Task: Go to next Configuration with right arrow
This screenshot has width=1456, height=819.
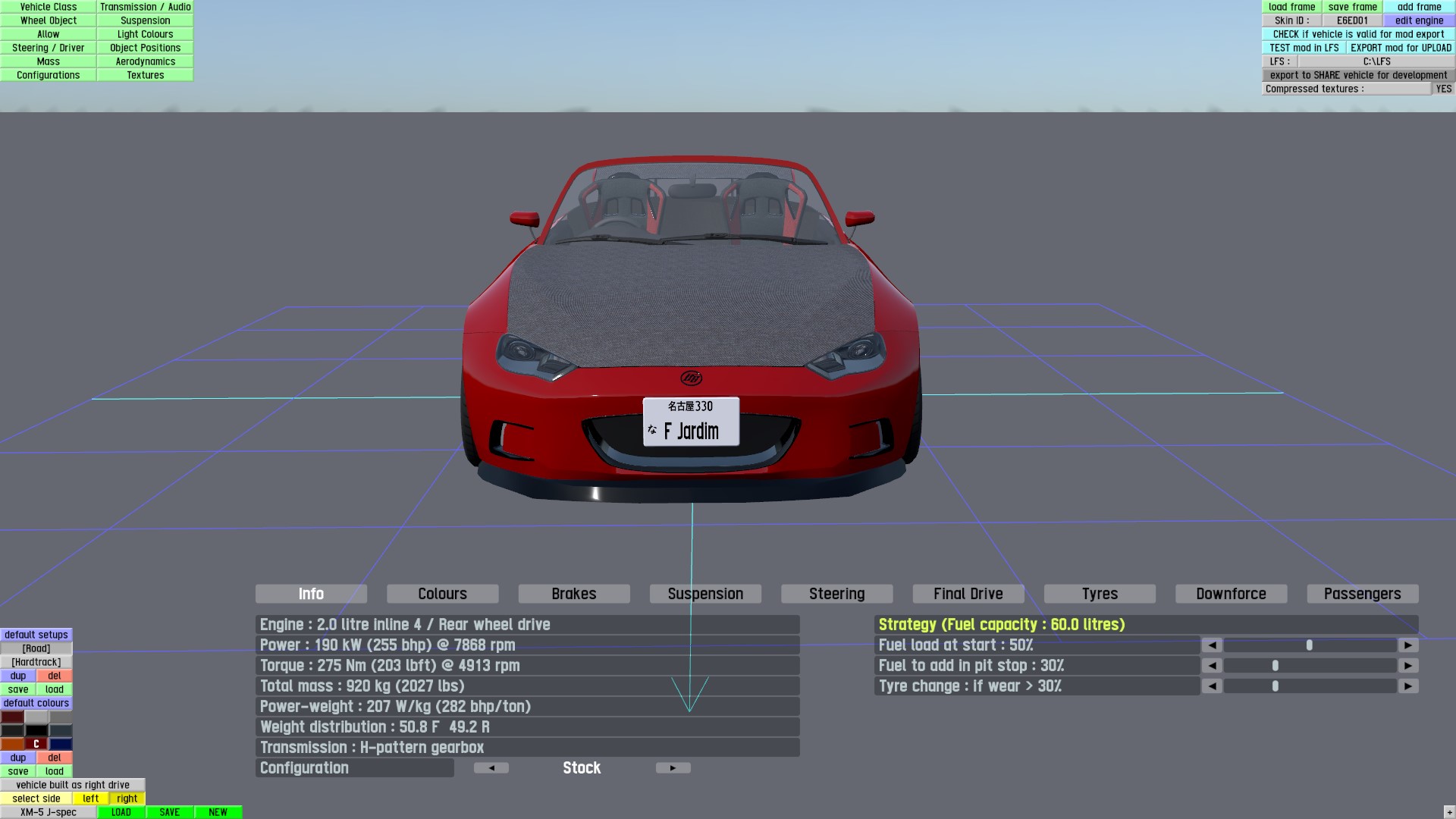Action: click(x=673, y=768)
